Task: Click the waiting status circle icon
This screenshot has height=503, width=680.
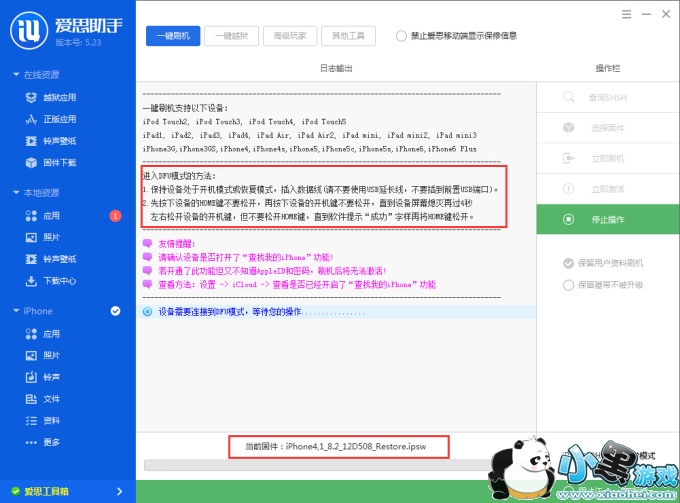Action: point(147,311)
